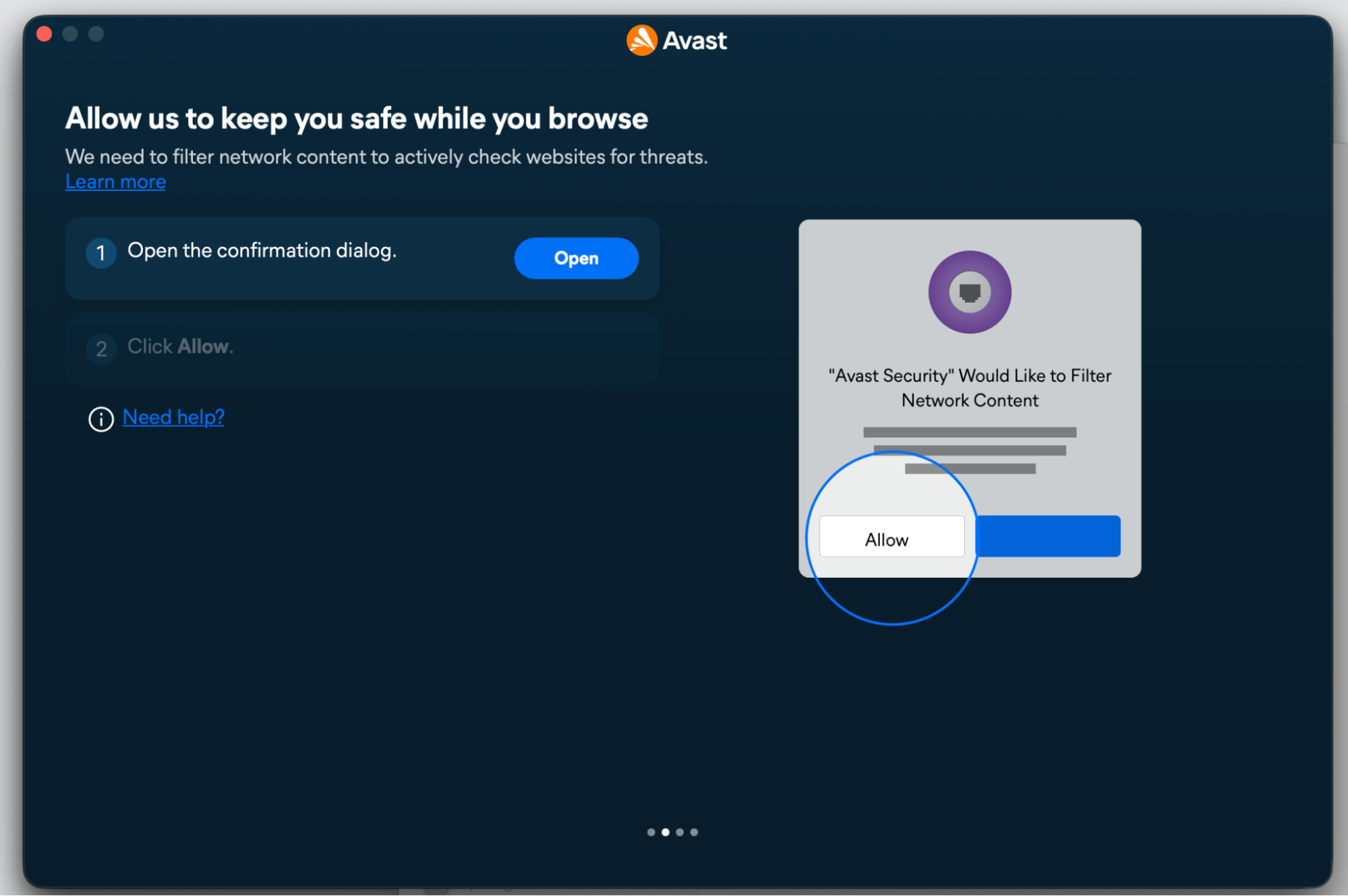Go to the first page indicator dot

[651, 833]
